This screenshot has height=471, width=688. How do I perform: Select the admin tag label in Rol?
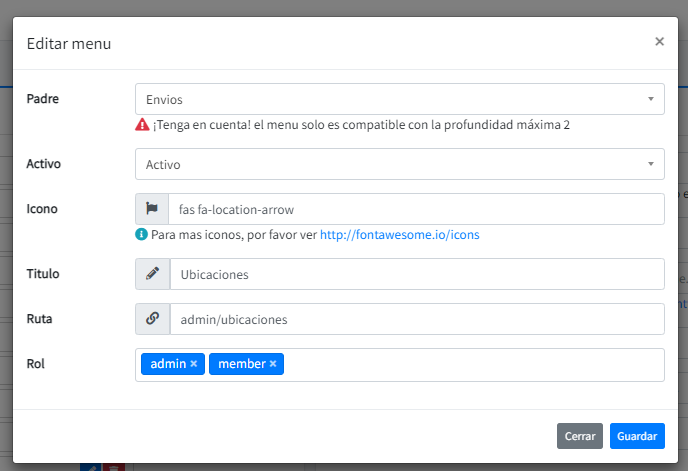pyautogui.click(x=168, y=364)
